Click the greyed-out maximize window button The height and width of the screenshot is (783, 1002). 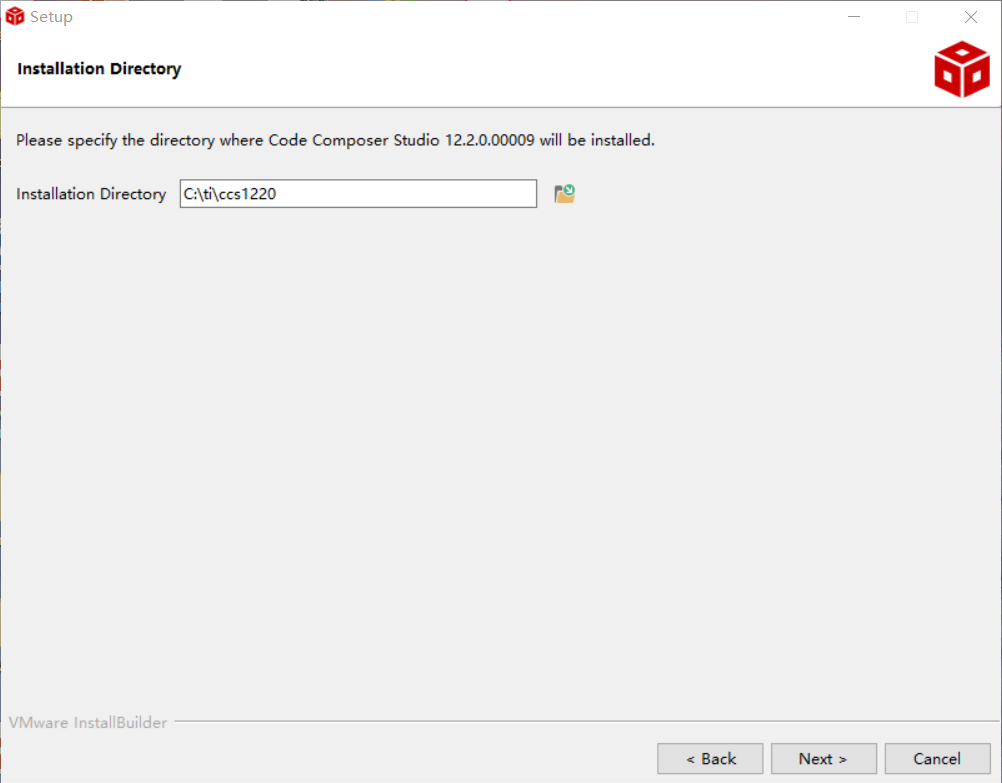coord(912,17)
